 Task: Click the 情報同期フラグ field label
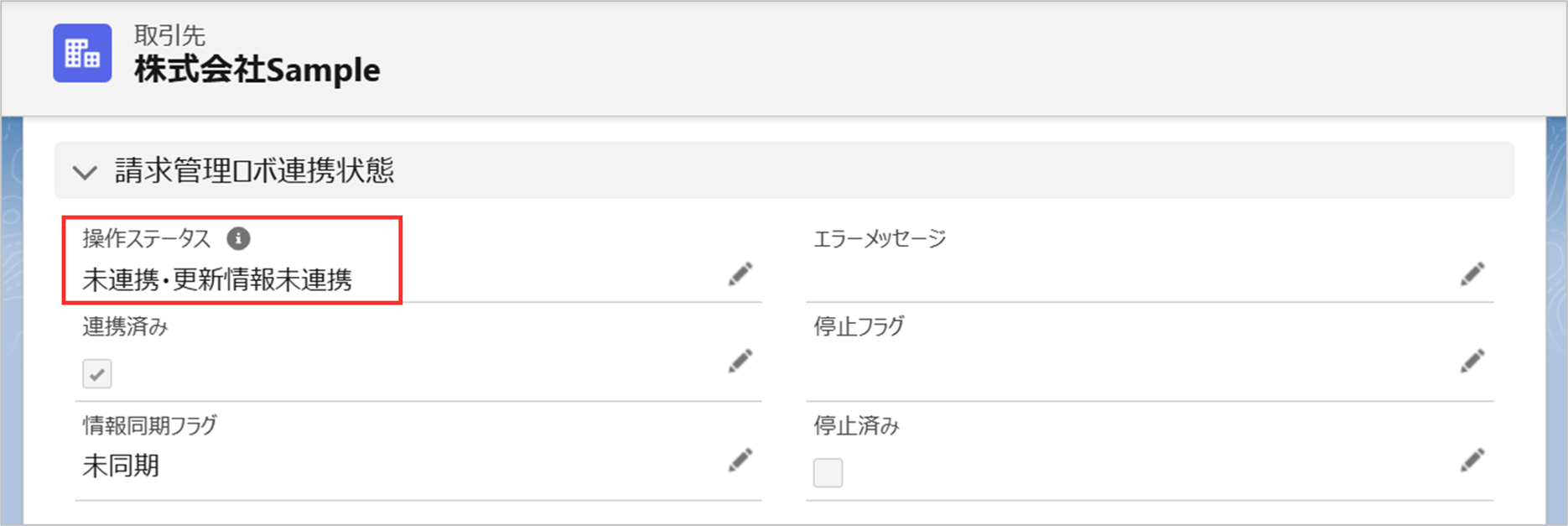tap(149, 425)
